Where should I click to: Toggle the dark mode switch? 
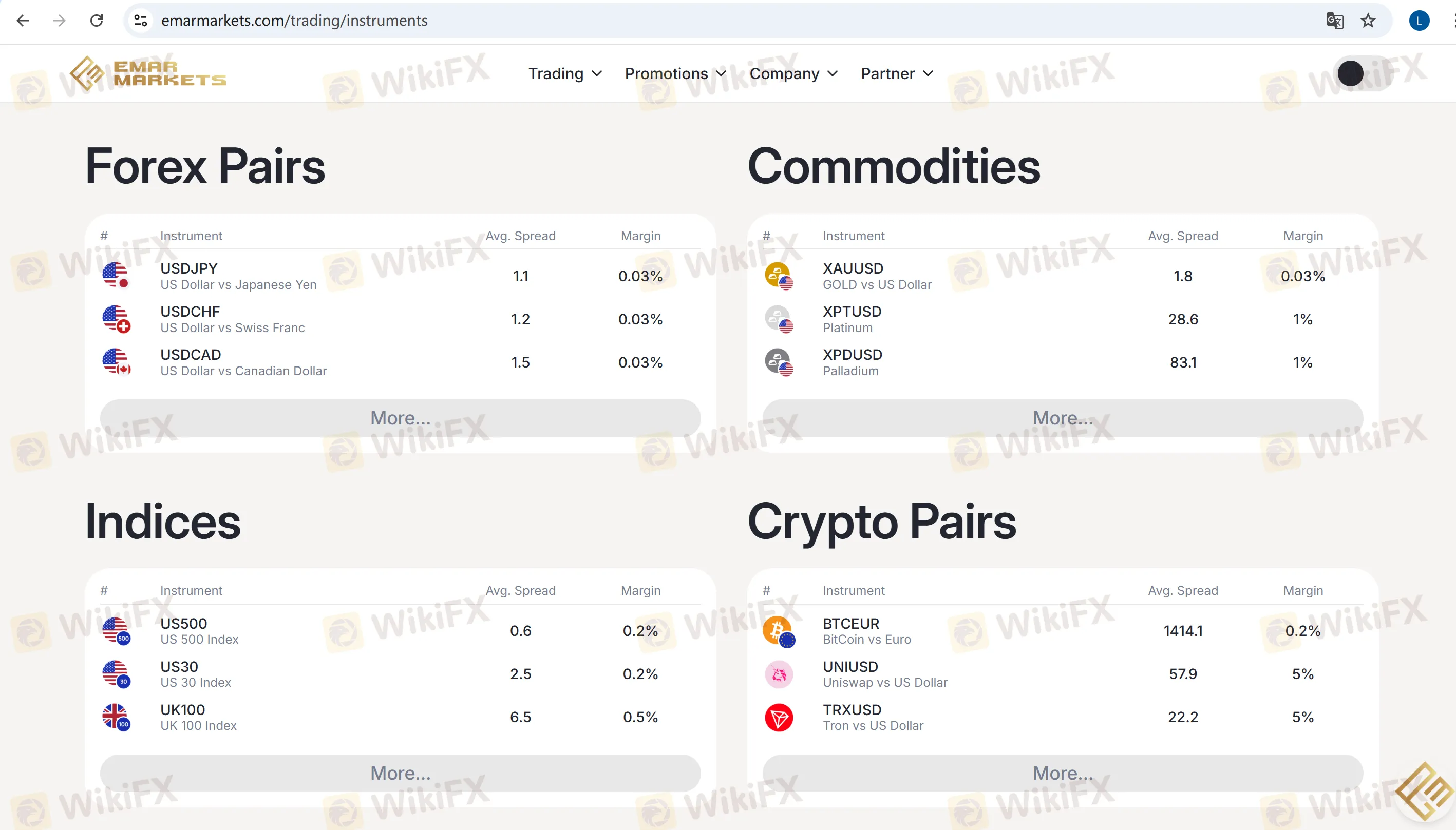[x=1364, y=73]
